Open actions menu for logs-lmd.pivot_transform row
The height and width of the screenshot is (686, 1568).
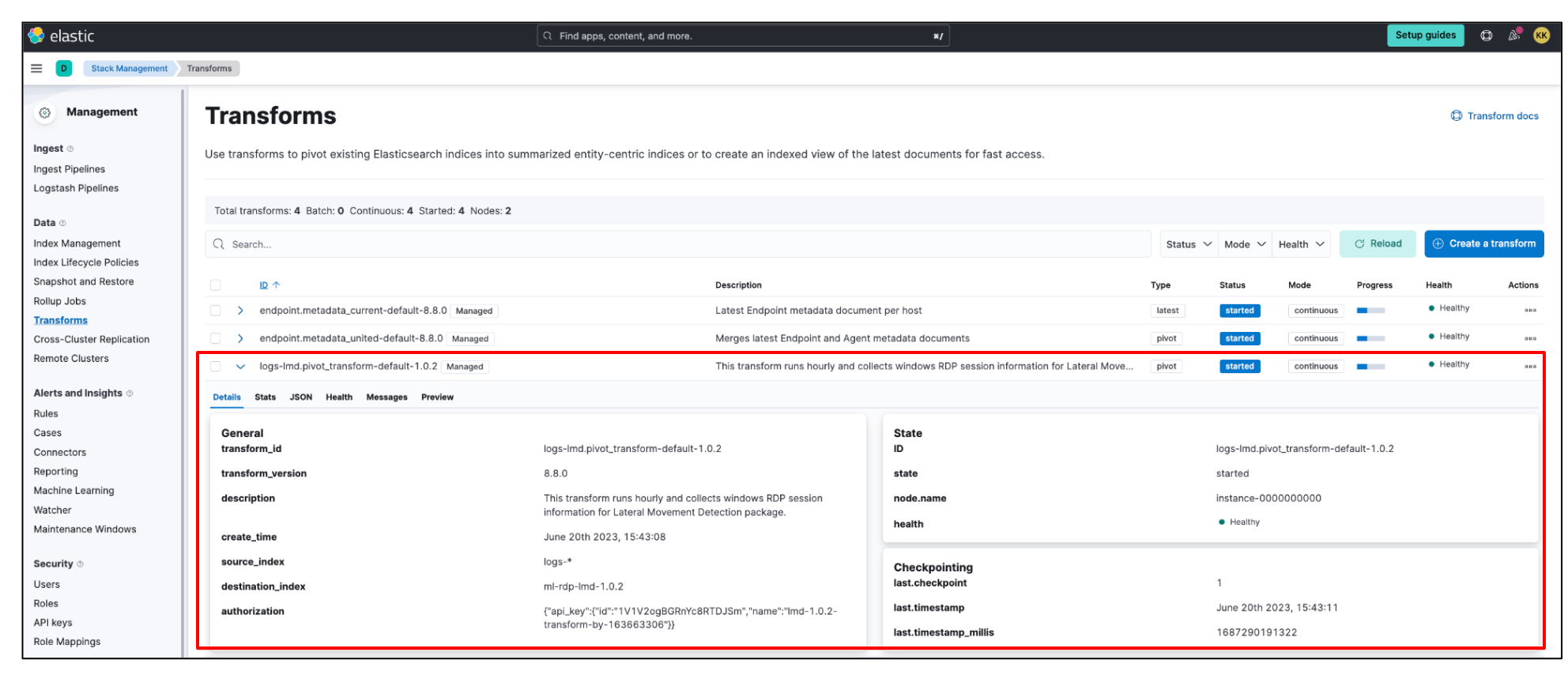click(x=1530, y=367)
